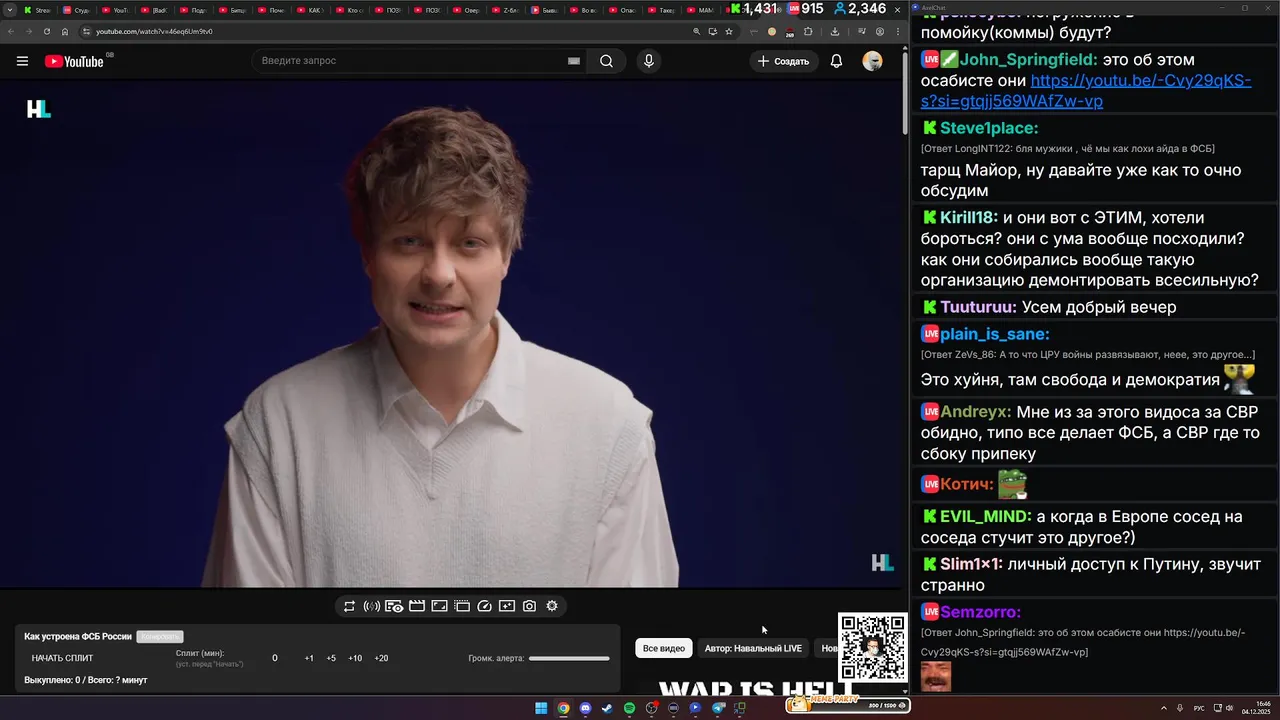1280x720 pixels.
Task: Add +1 minute to the split
Action: tap(309, 658)
